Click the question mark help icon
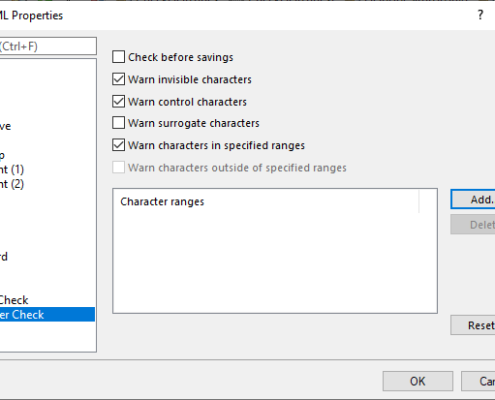This screenshot has height=400, width=495. (x=480, y=15)
